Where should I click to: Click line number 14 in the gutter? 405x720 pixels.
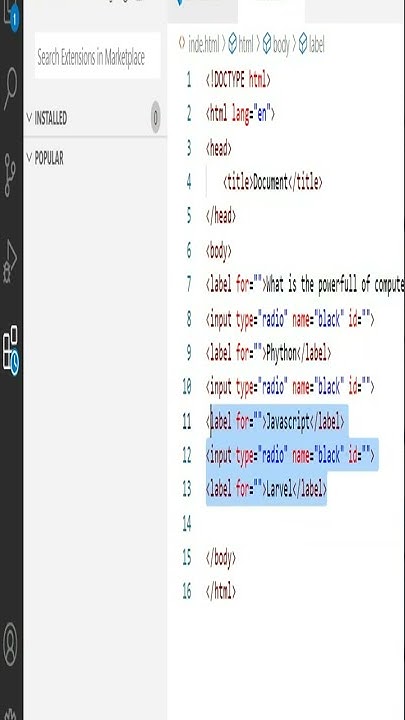coord(186,524)
